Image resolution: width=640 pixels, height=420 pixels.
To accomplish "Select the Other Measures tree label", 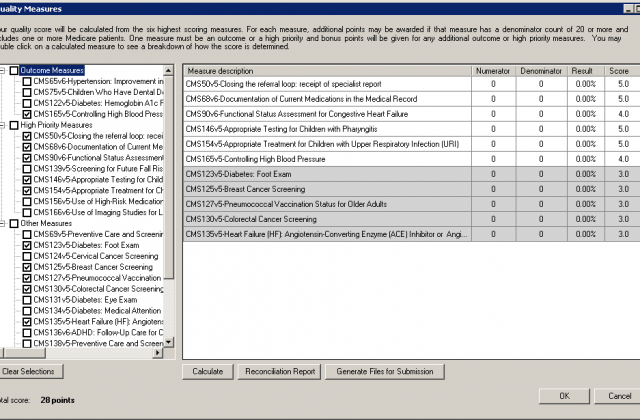I will click(x=46, y=224).
